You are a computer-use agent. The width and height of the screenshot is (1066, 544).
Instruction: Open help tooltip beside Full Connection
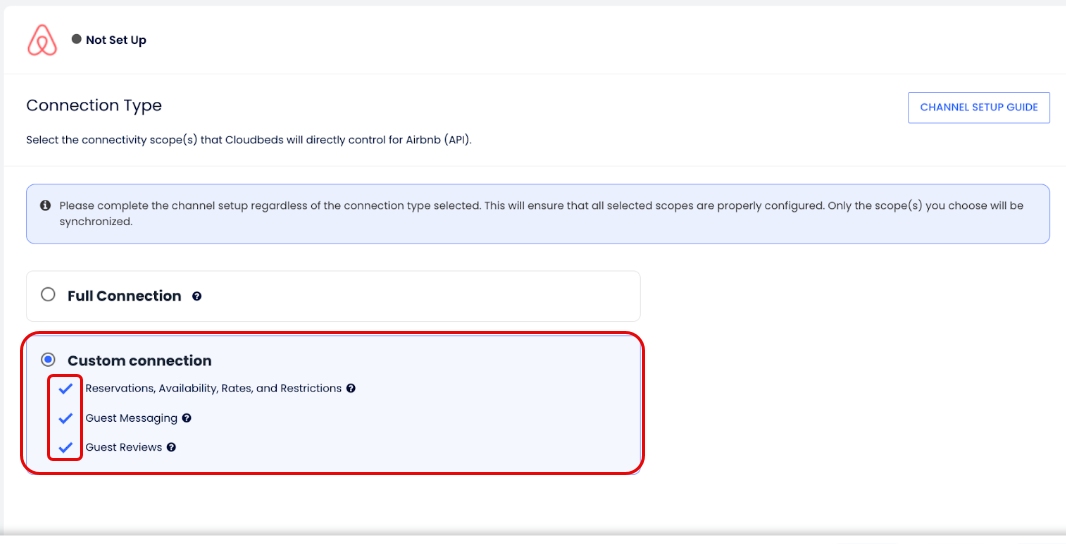tap(197, 296)
